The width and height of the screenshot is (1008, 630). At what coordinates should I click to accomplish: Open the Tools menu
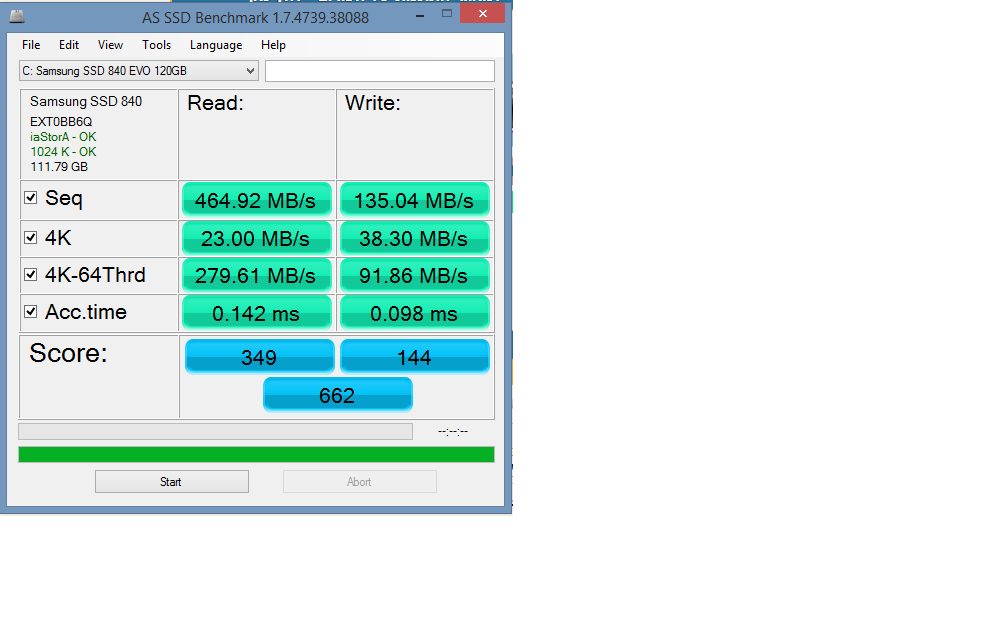[156, 45]
